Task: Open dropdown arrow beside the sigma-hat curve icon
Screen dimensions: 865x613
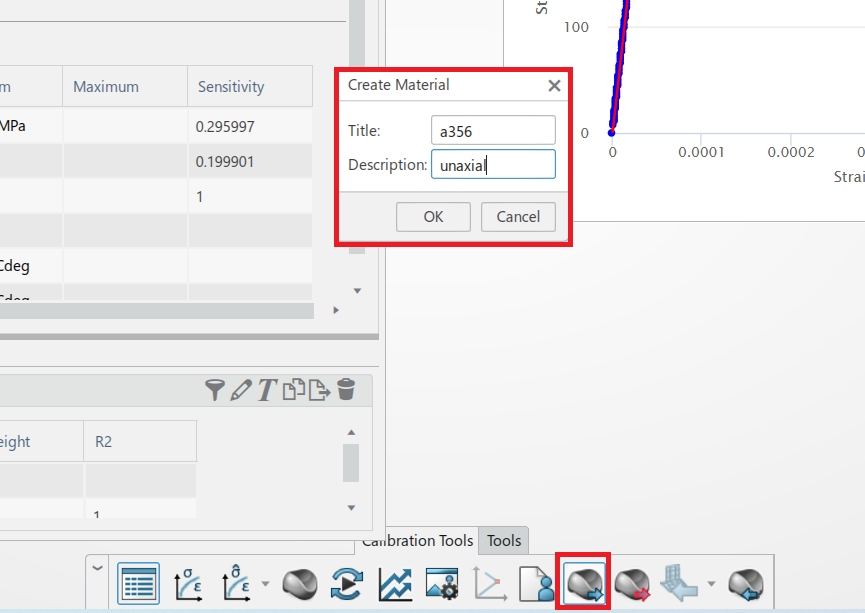Action: click(265, 584)
